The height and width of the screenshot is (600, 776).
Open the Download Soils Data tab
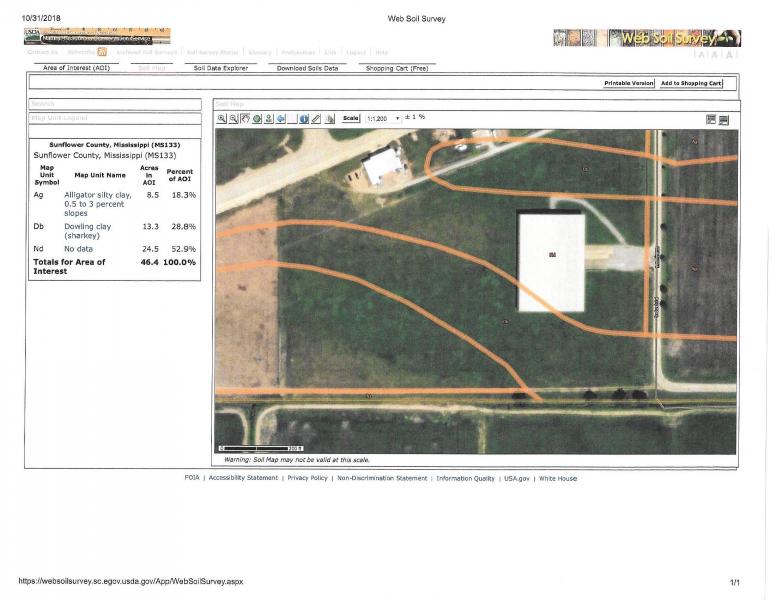tap(307, 68)
